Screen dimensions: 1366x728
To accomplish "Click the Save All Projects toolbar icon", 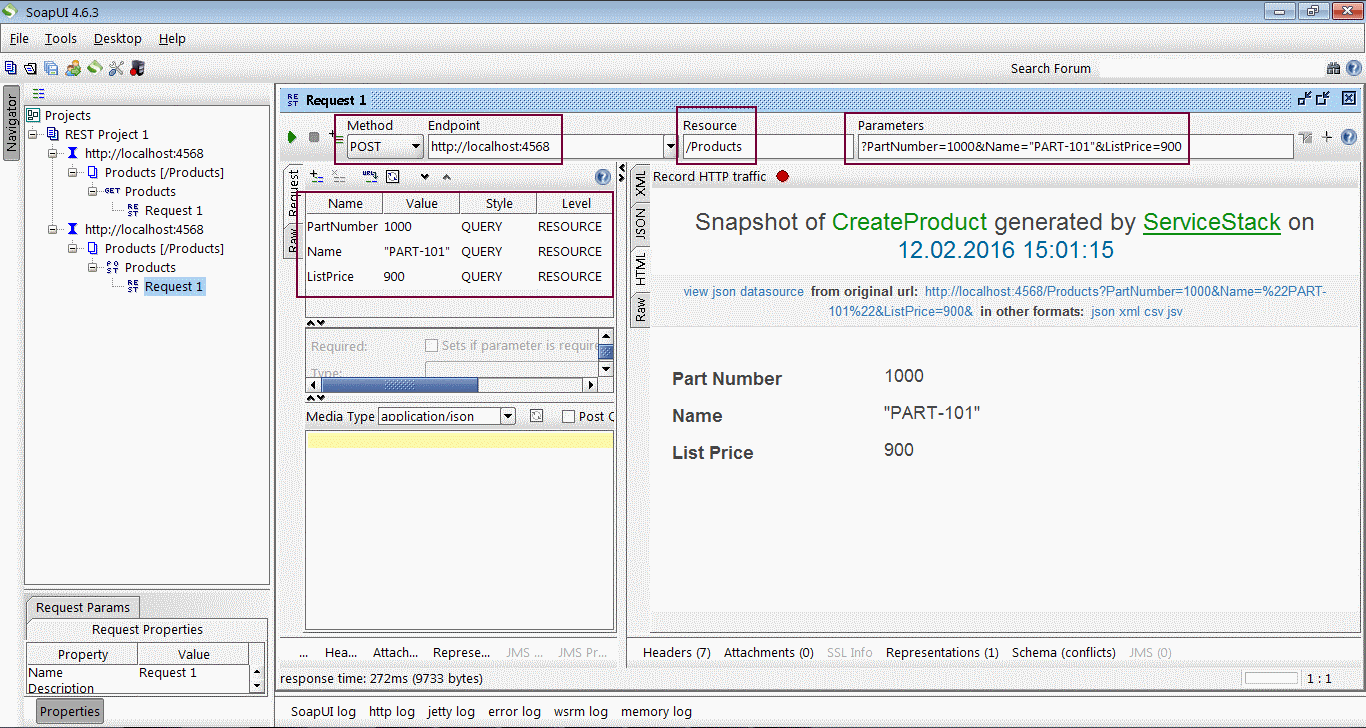I will 50,68.
